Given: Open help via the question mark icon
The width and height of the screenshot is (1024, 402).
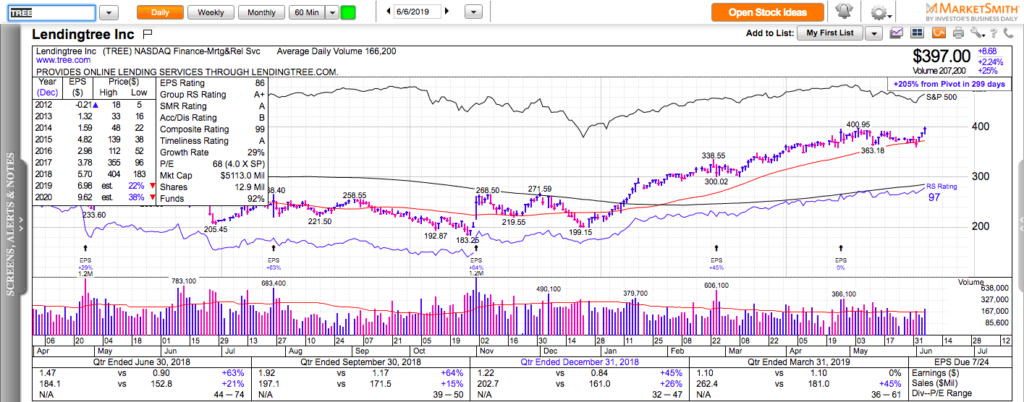Looking at the screenshot, I should [x=993, y=33].
